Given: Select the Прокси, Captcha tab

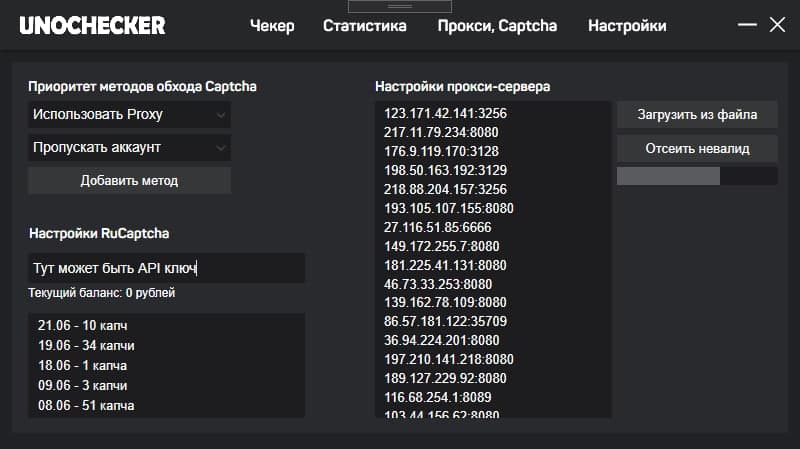Looking at the screenshot, I should [x=497, y=26].
